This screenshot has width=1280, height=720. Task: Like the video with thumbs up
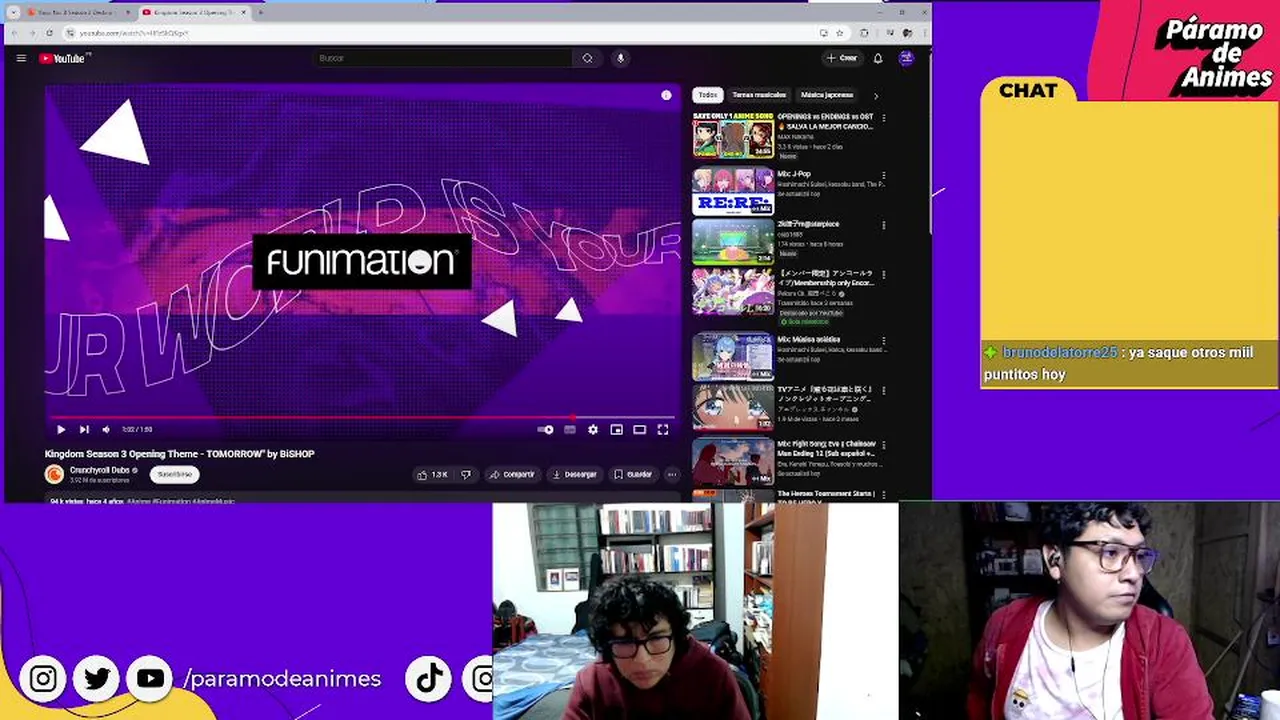coord(432,474)
